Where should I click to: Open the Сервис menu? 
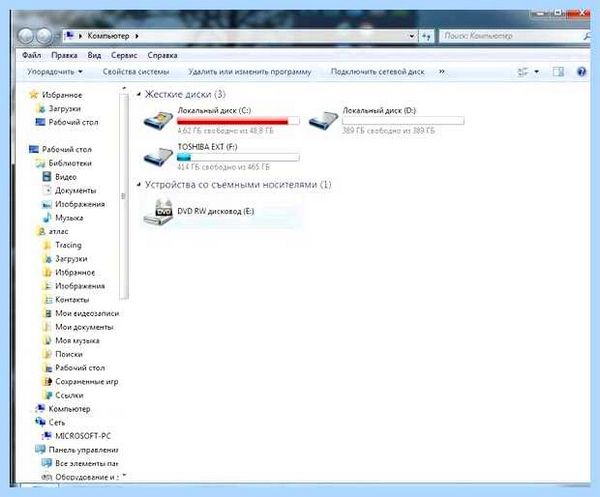click(124, 55)
